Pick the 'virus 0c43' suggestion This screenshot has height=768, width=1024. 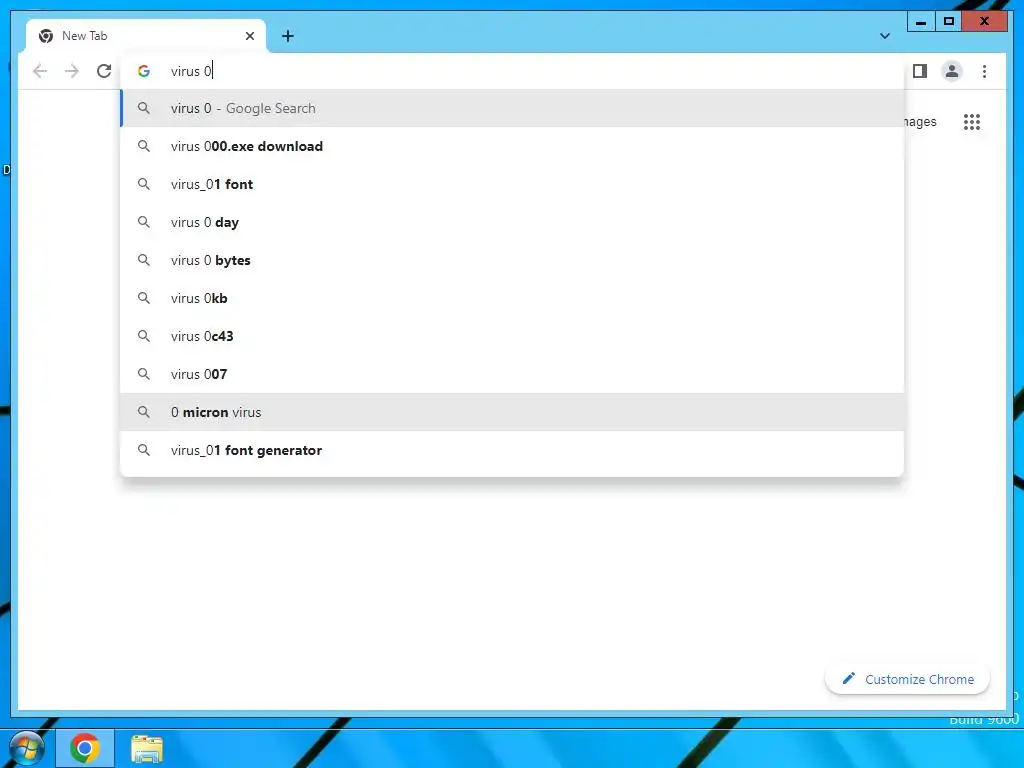(x=512, y=336)
